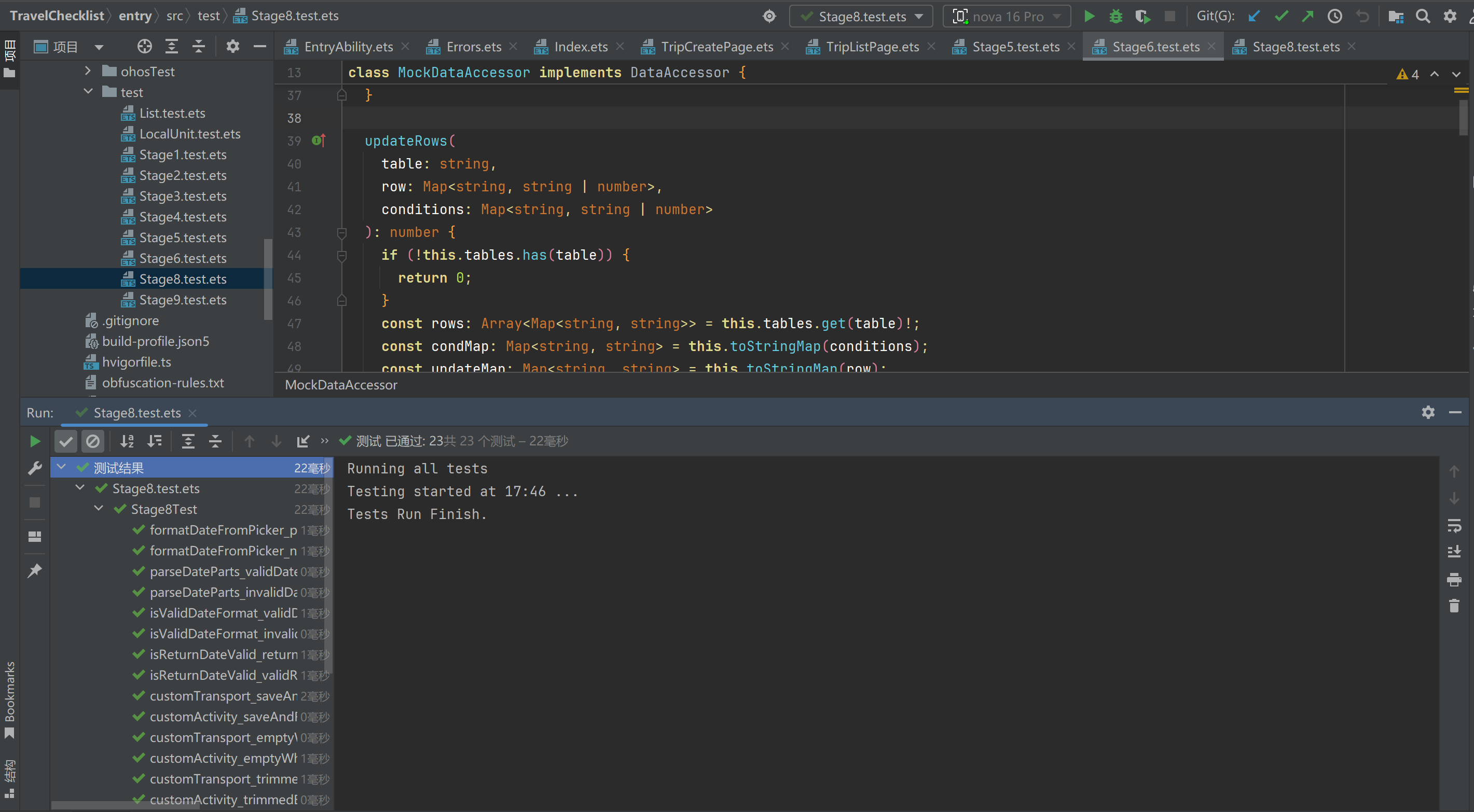Toggle soft-wrap in console
This screenshot has width=1474, height=812.
1454,525
